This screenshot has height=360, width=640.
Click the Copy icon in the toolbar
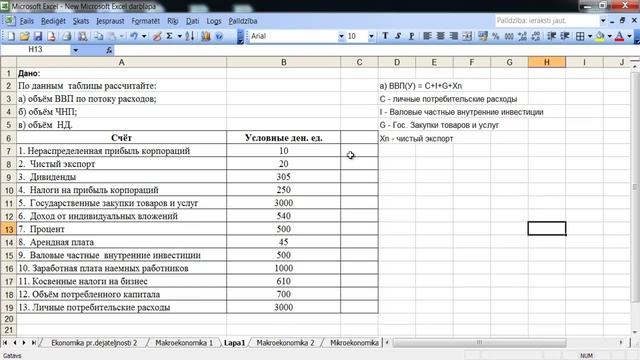98,36
